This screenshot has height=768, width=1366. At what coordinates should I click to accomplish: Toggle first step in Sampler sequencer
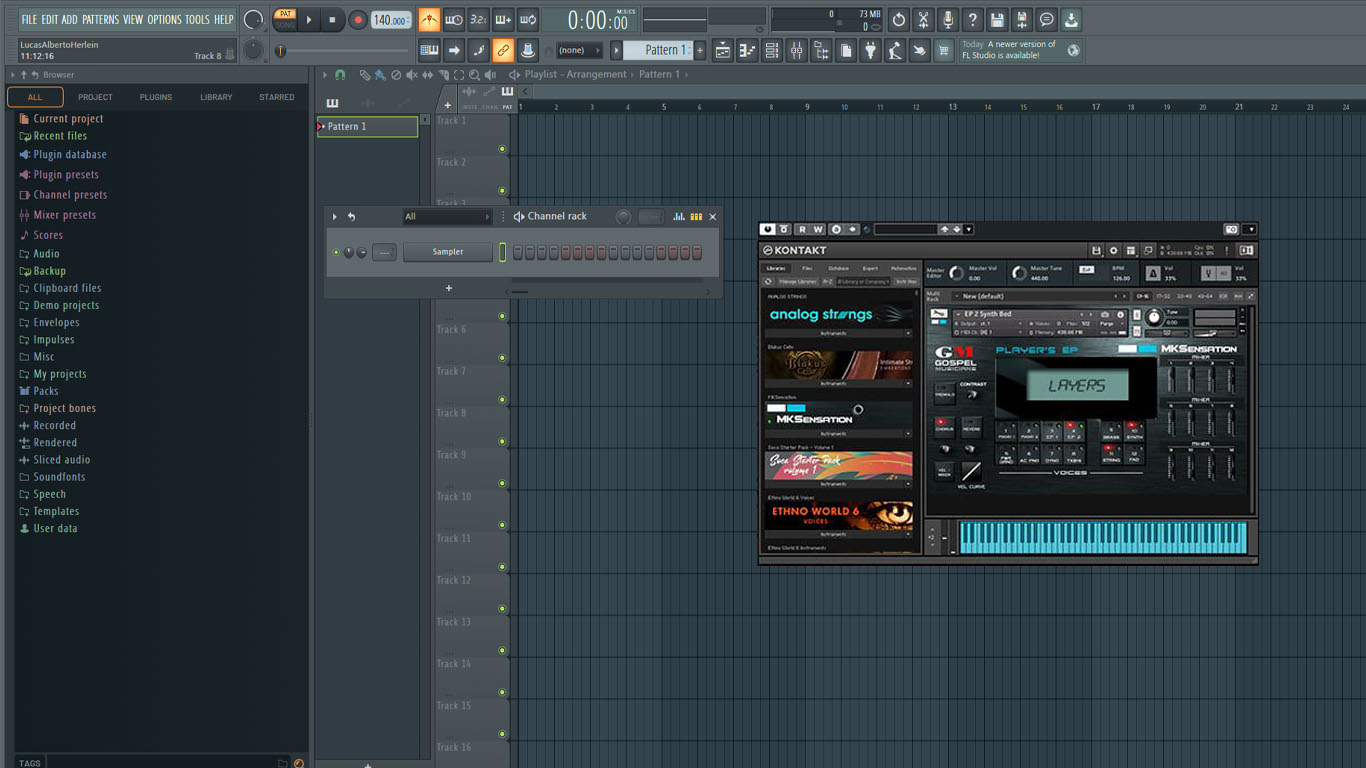click(x=518, y=253)
